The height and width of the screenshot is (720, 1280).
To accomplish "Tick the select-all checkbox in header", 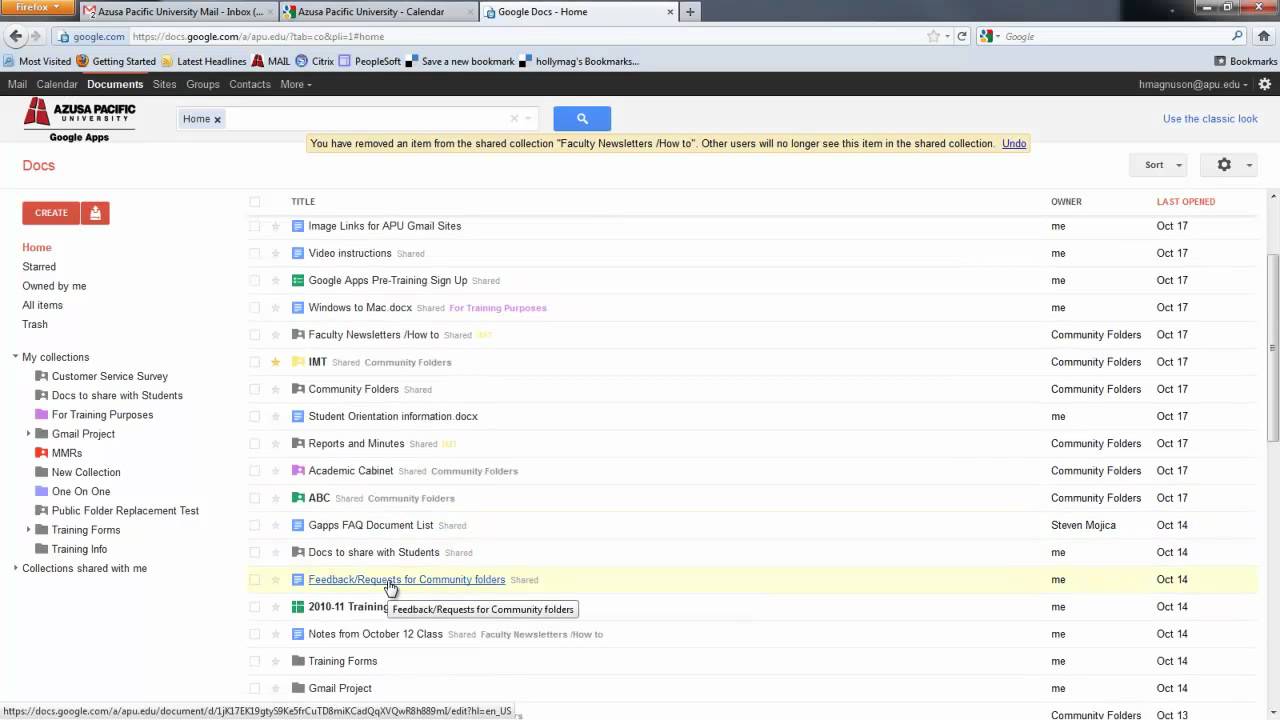I will click(255, 202).
